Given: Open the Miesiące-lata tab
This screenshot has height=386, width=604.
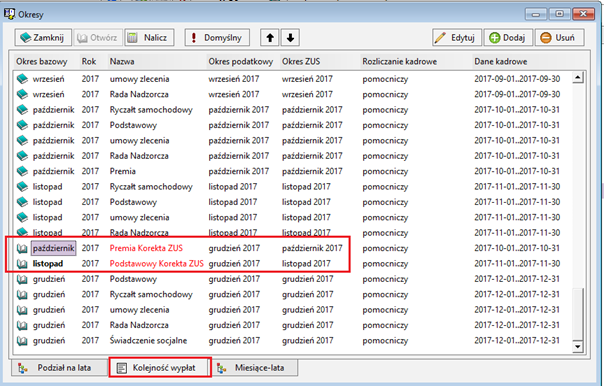Looking at the screenshot, I should pyautogui.click(x=254, y=368).
